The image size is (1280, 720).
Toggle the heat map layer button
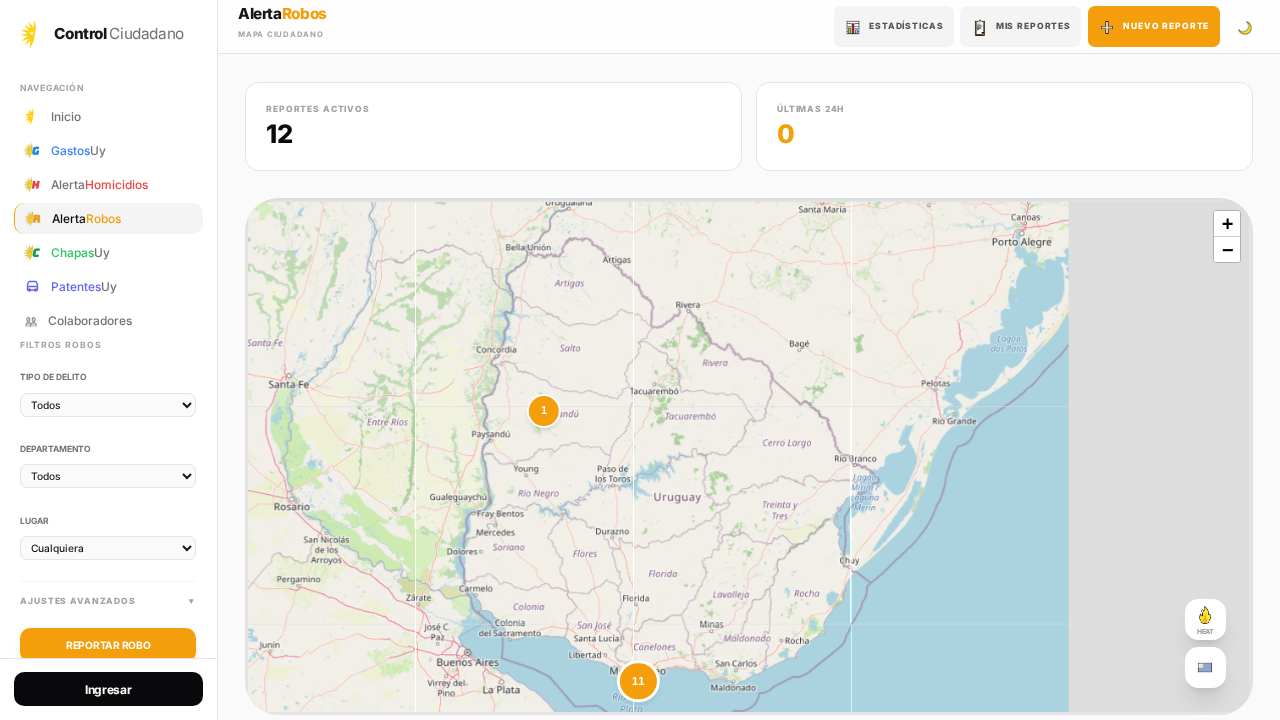pyautogui.click(x=1205, y=619)
